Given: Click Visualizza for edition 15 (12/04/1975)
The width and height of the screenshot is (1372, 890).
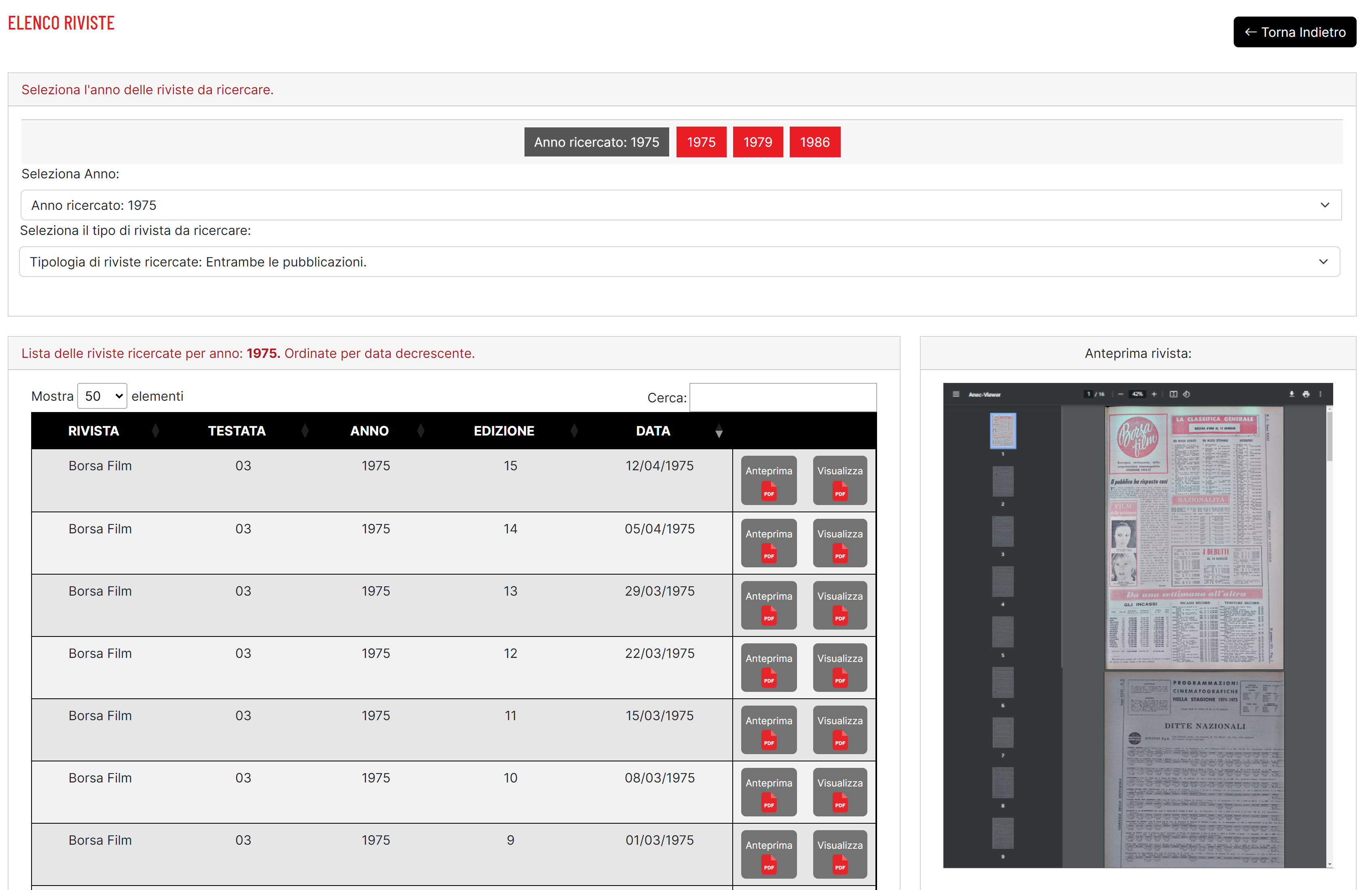Looking at the screenshot, I should click(840, 480).
